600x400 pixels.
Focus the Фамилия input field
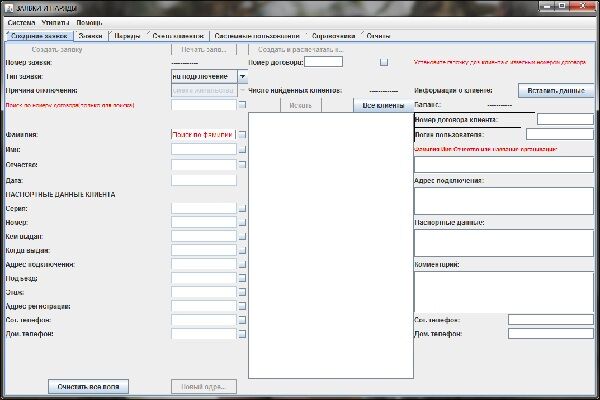click(204, 135)
